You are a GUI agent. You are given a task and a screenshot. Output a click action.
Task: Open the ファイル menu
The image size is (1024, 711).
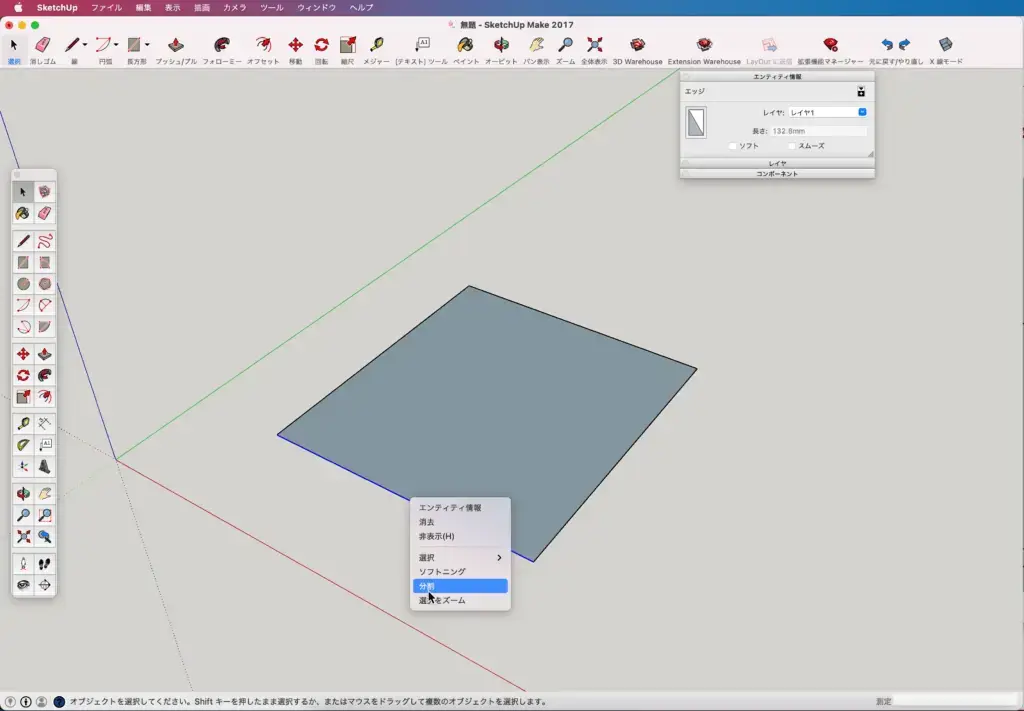106,8
